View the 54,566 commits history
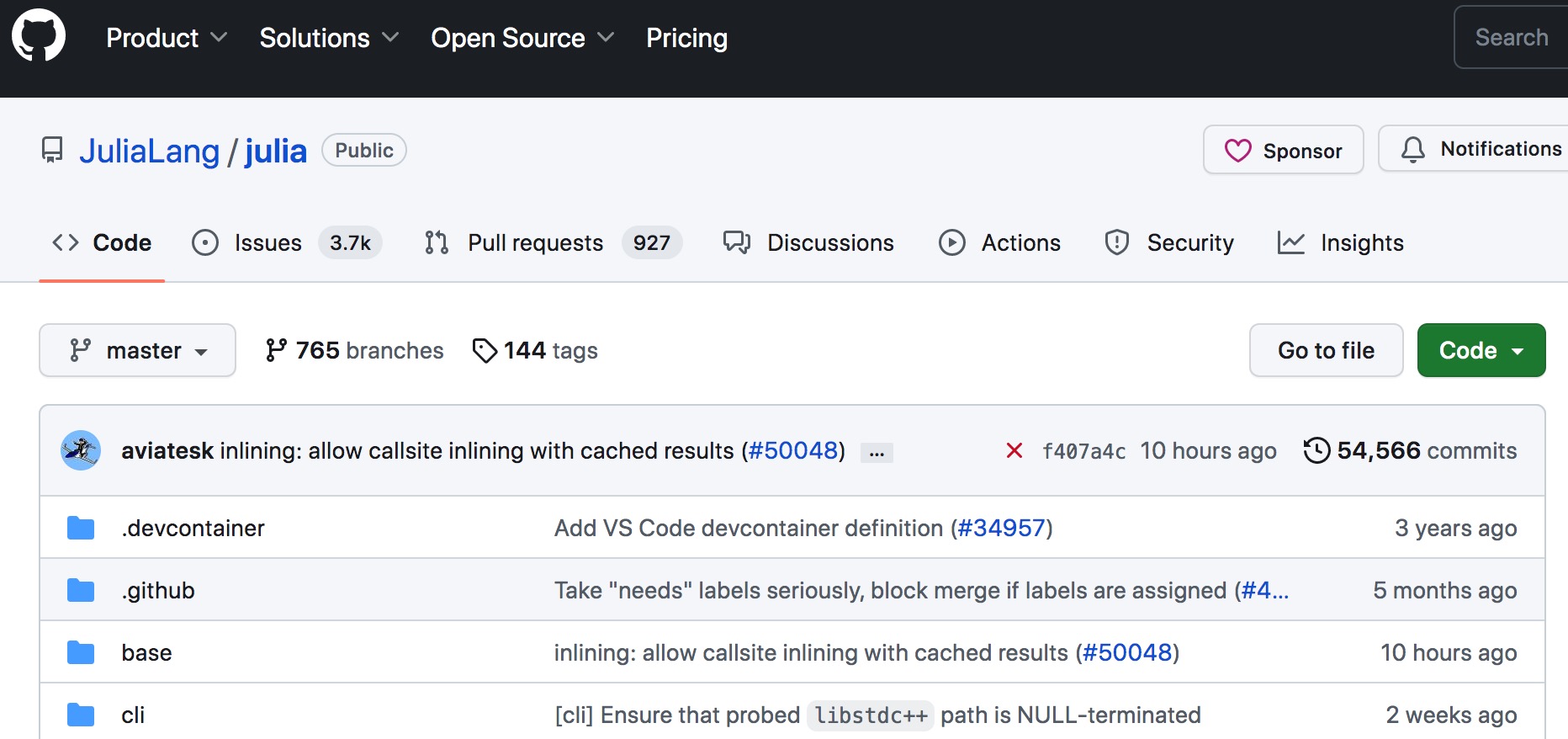 (1410, 450)
